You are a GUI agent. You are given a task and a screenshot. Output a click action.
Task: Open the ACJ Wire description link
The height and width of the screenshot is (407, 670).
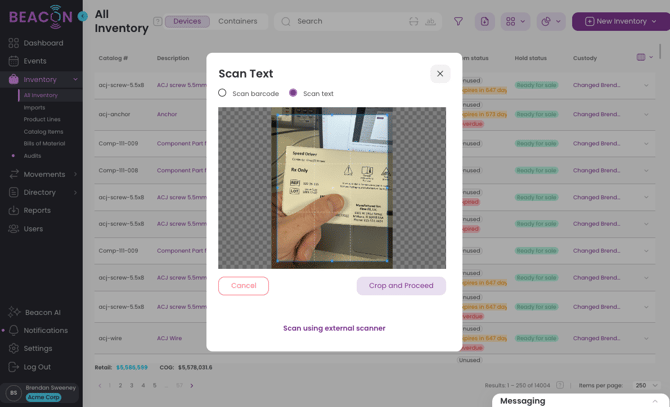point(169,338)
